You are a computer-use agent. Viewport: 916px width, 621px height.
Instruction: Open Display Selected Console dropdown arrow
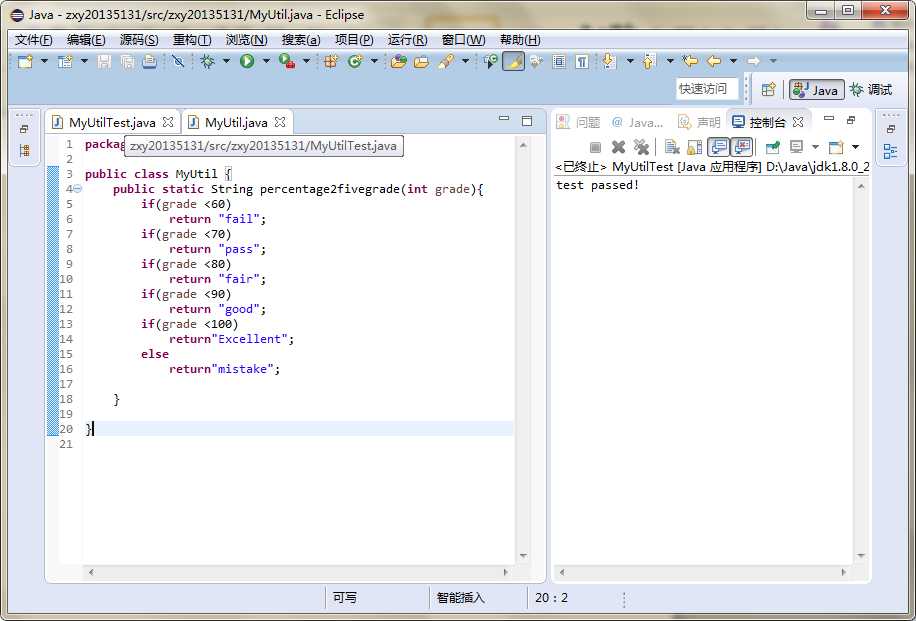click(815, 147)
